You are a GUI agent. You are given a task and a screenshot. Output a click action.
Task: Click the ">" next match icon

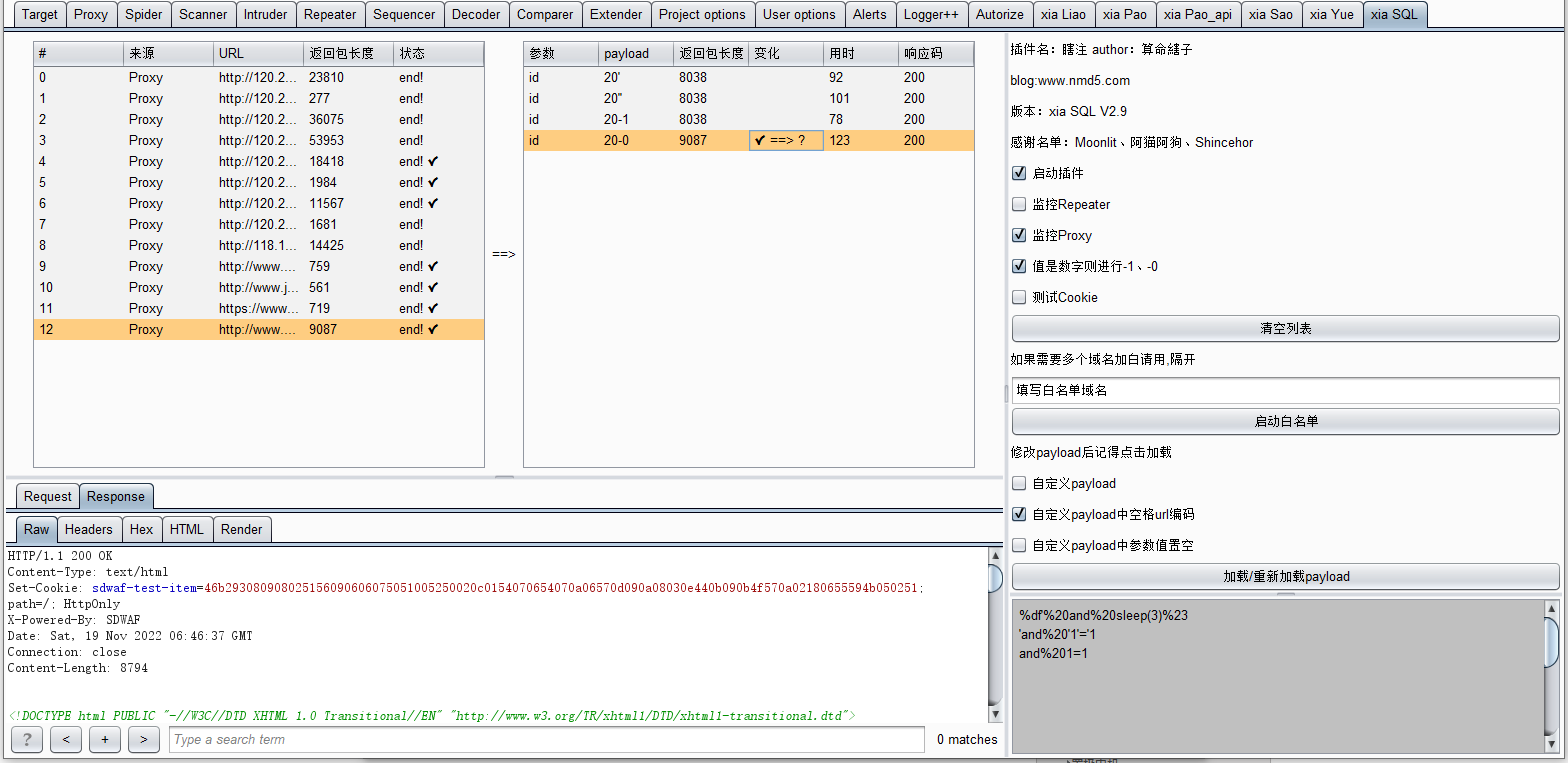click(143, 739)
